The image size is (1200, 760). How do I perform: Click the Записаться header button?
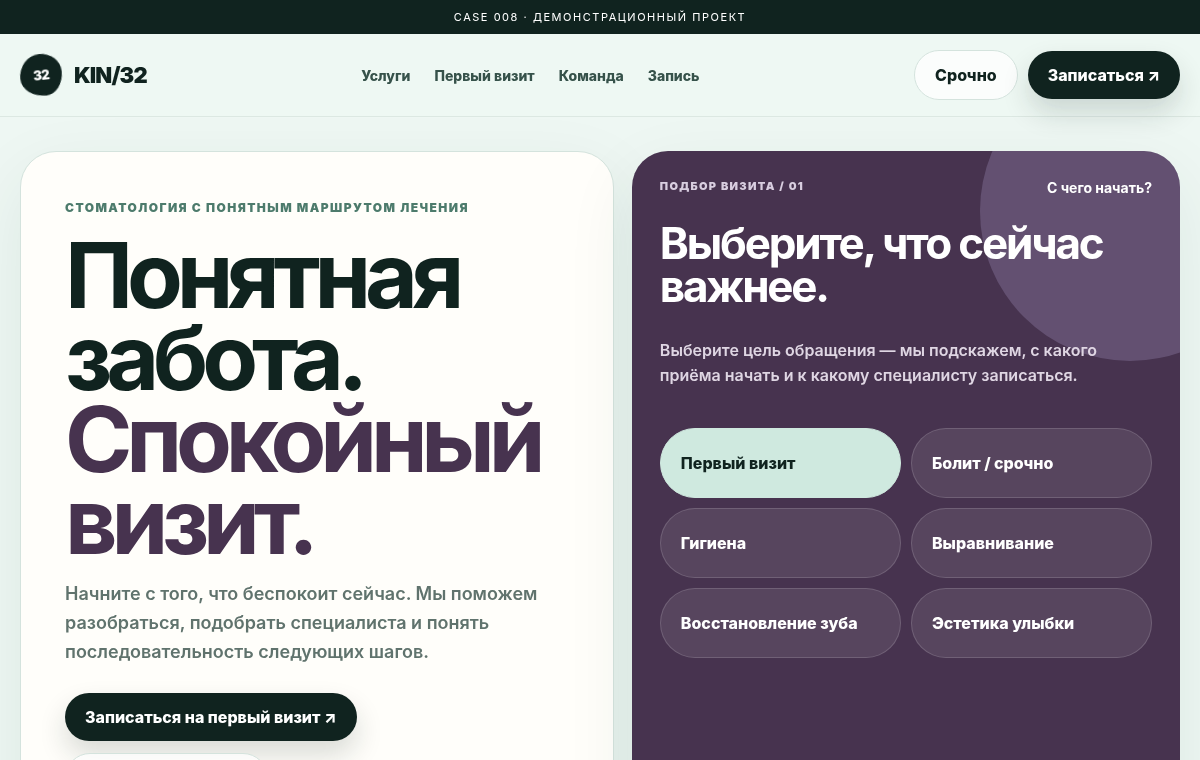1104,75
